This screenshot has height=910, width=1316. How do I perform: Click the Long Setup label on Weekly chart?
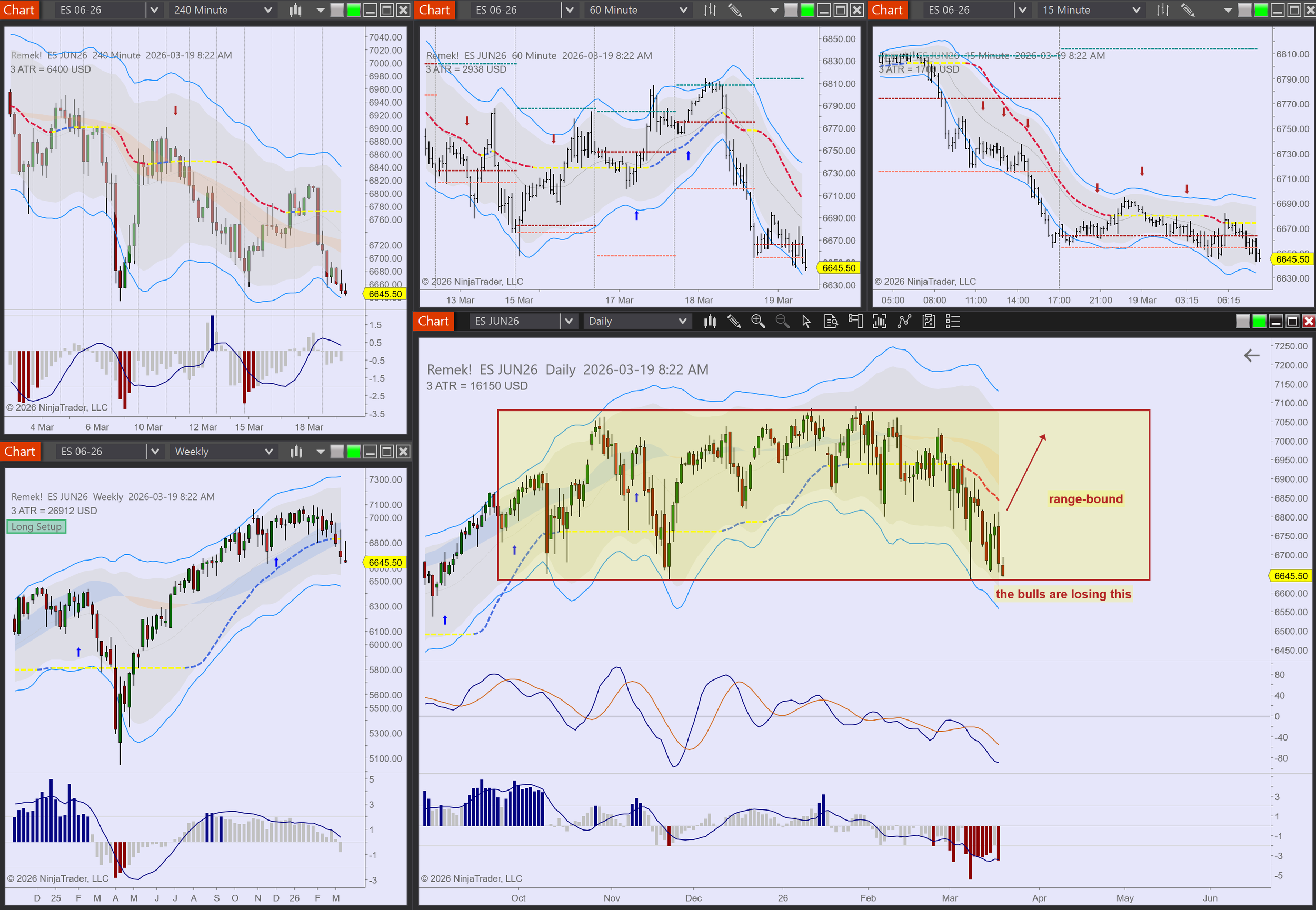click(36, 527)
